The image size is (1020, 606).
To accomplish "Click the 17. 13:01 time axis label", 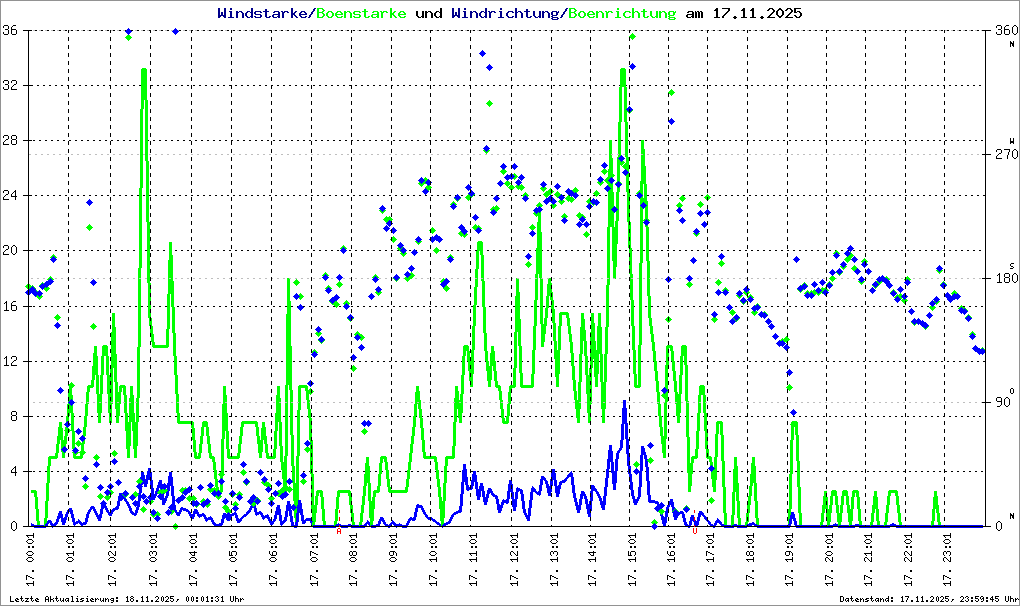I will point(554,560).
